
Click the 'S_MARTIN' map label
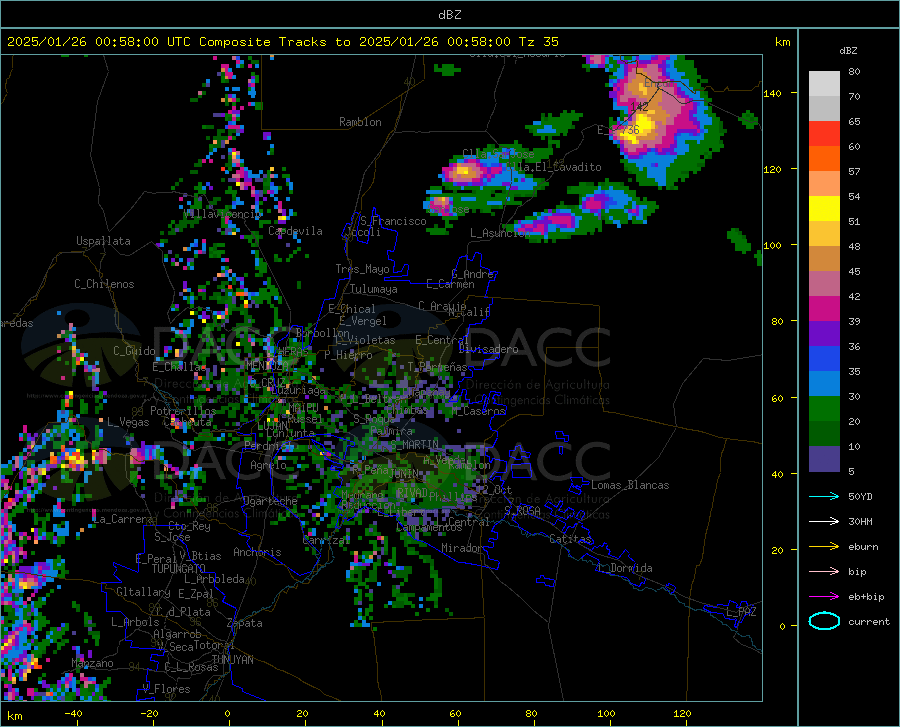(414, 445)
